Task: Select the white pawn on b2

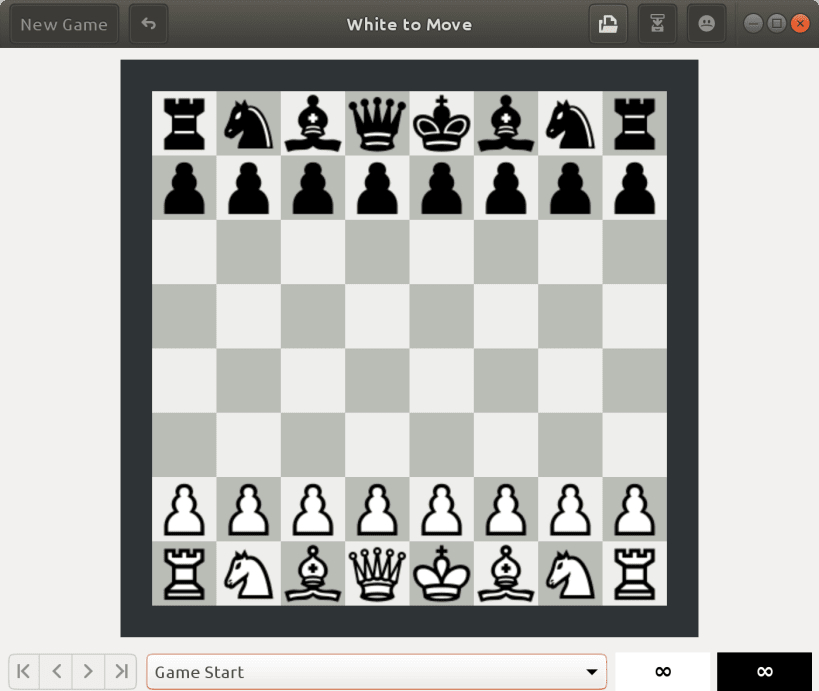Action: (248, 509)
